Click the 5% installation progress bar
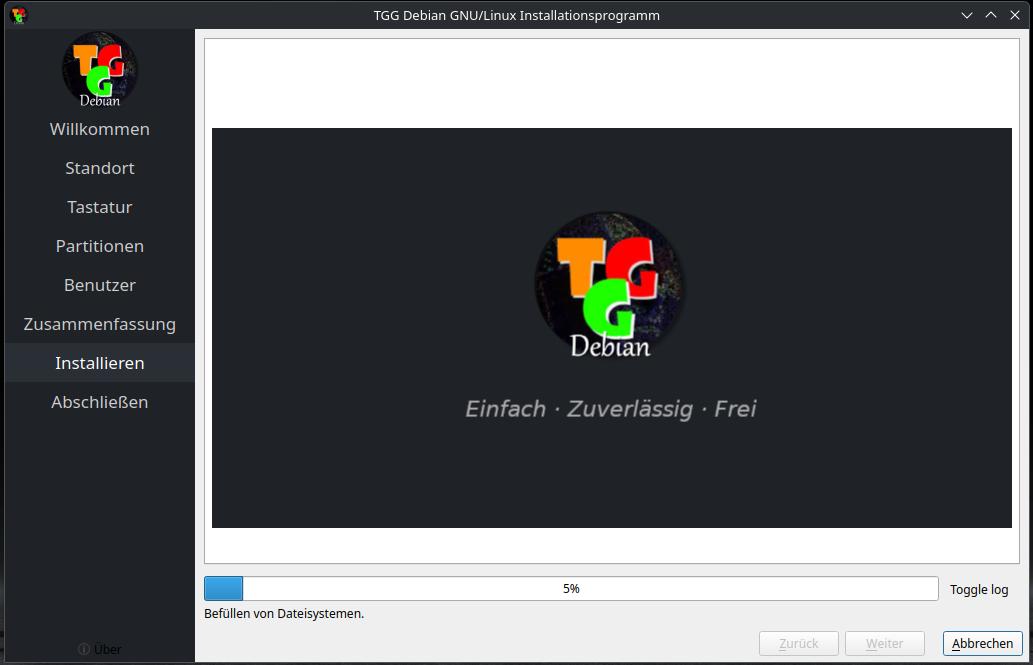 [571, 589]
